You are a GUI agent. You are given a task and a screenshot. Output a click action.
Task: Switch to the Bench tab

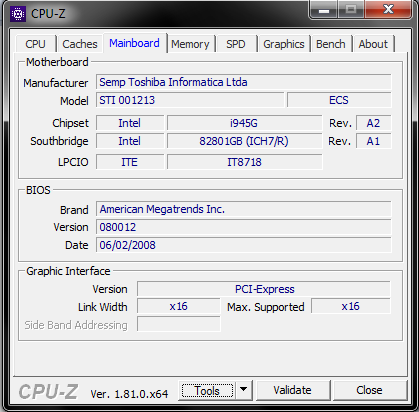tap(331, 44)
